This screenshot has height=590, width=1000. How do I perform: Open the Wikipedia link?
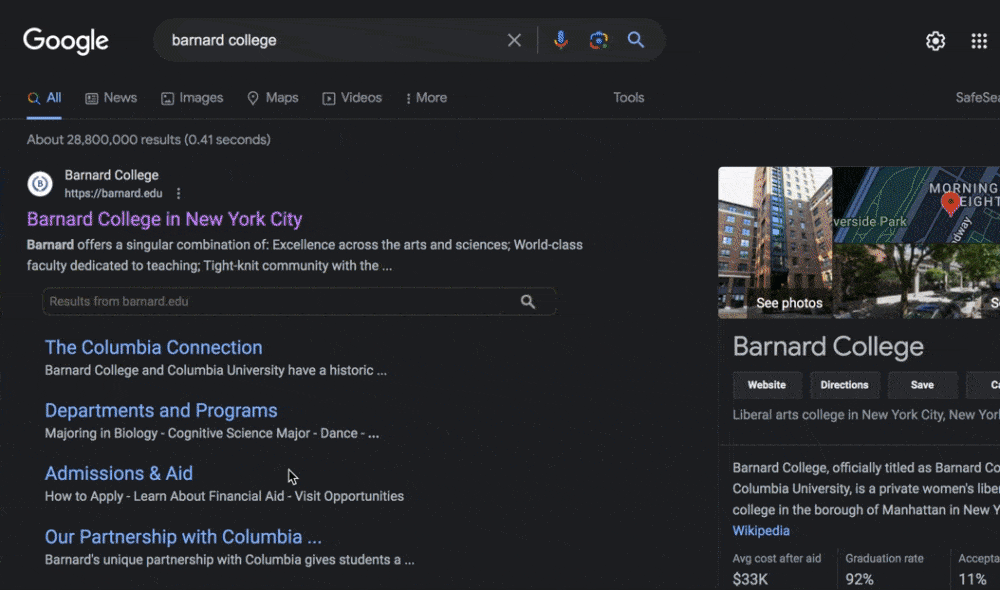pyautogui.click(x=761, y=531)
